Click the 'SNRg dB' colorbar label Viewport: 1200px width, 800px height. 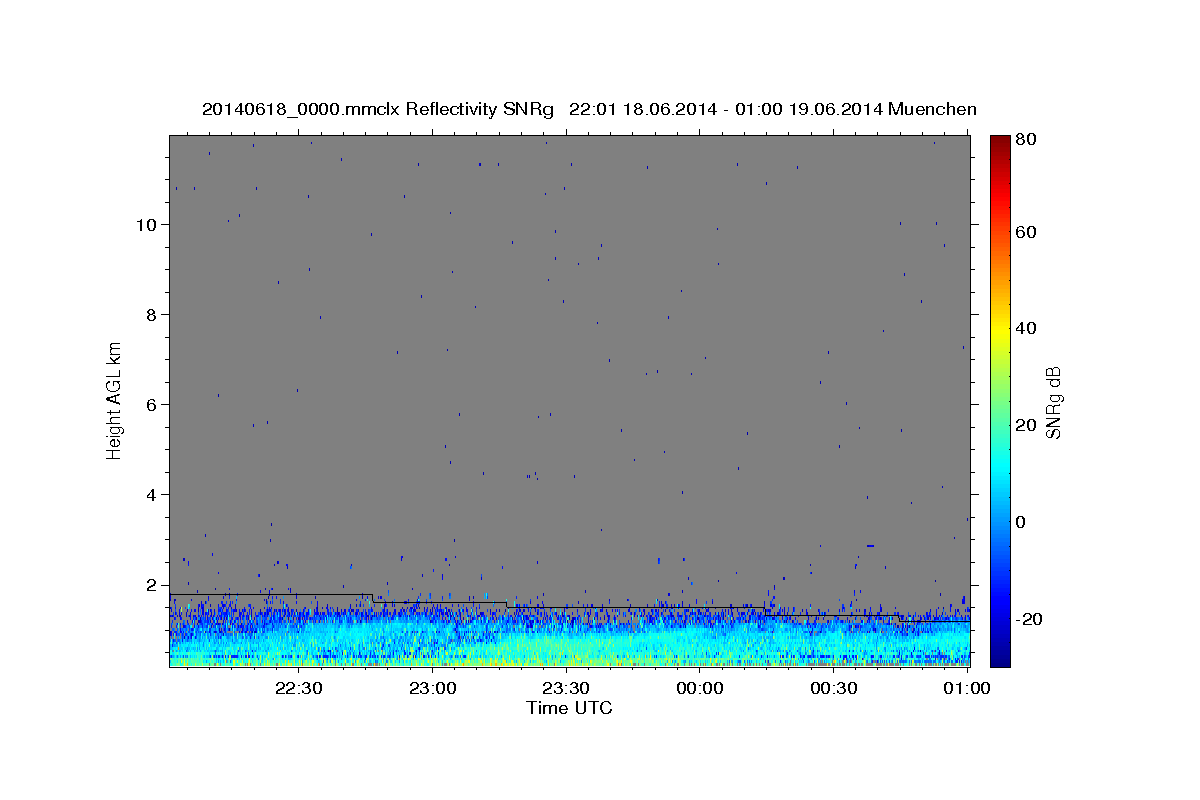(x=1053, y=402)
